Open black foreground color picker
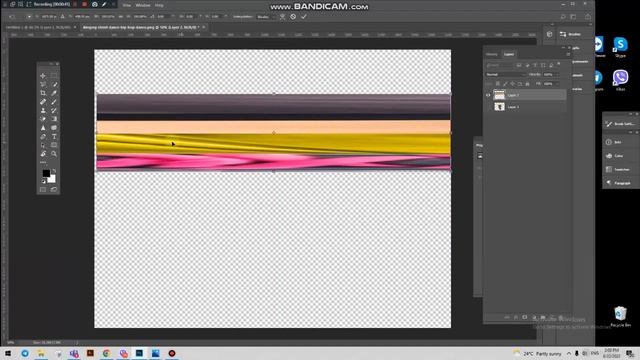 (x=46, y=173)
